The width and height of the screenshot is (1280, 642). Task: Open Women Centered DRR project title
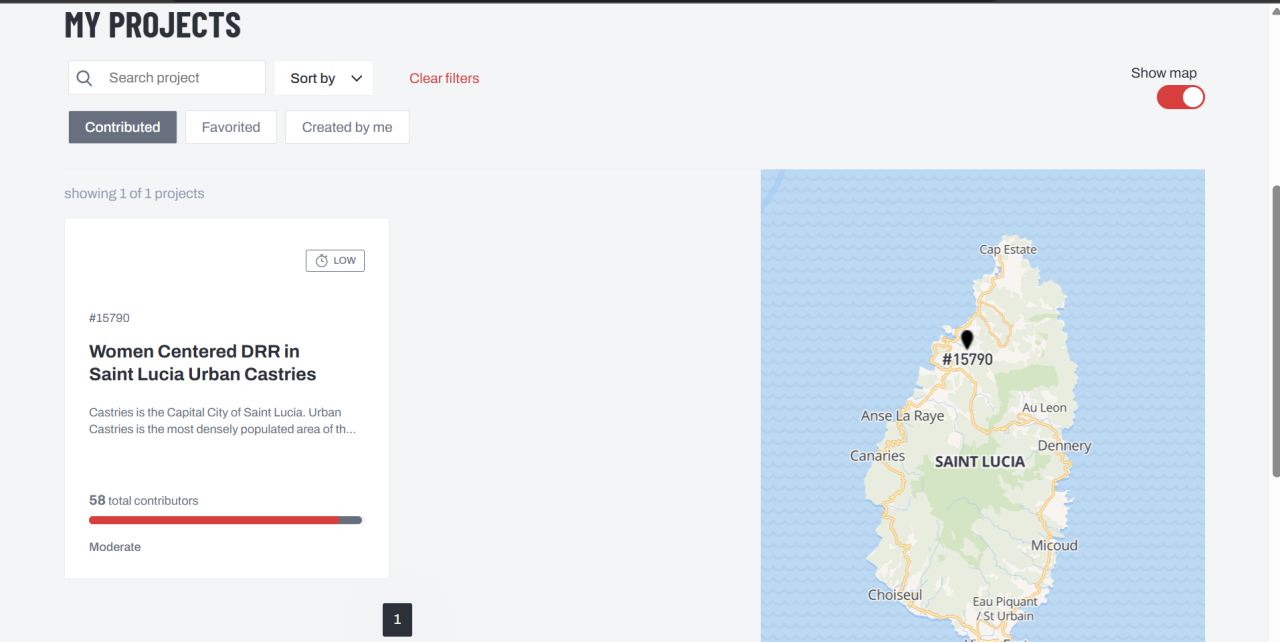pos(202,363)
